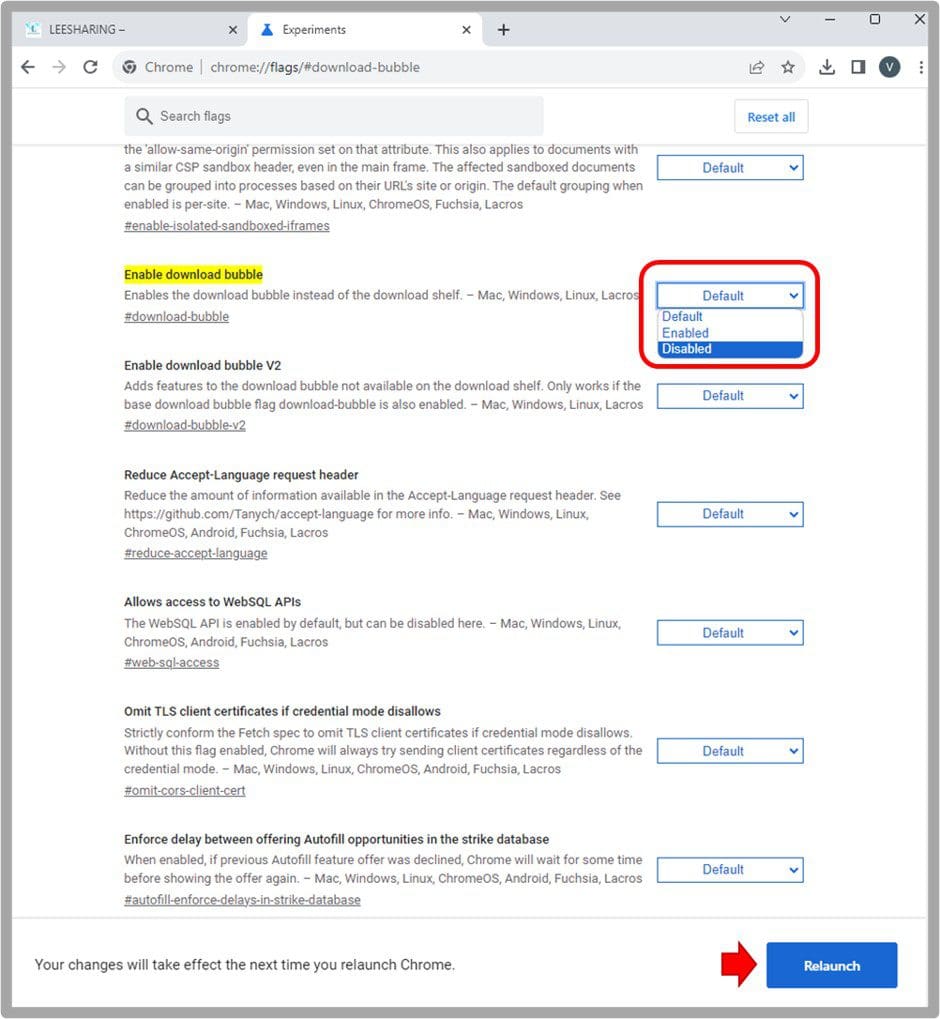Select Disabled in the download bubble dropdown
Image resolution: width=940 pixels, height=1019 pixels.
[730, 349]
